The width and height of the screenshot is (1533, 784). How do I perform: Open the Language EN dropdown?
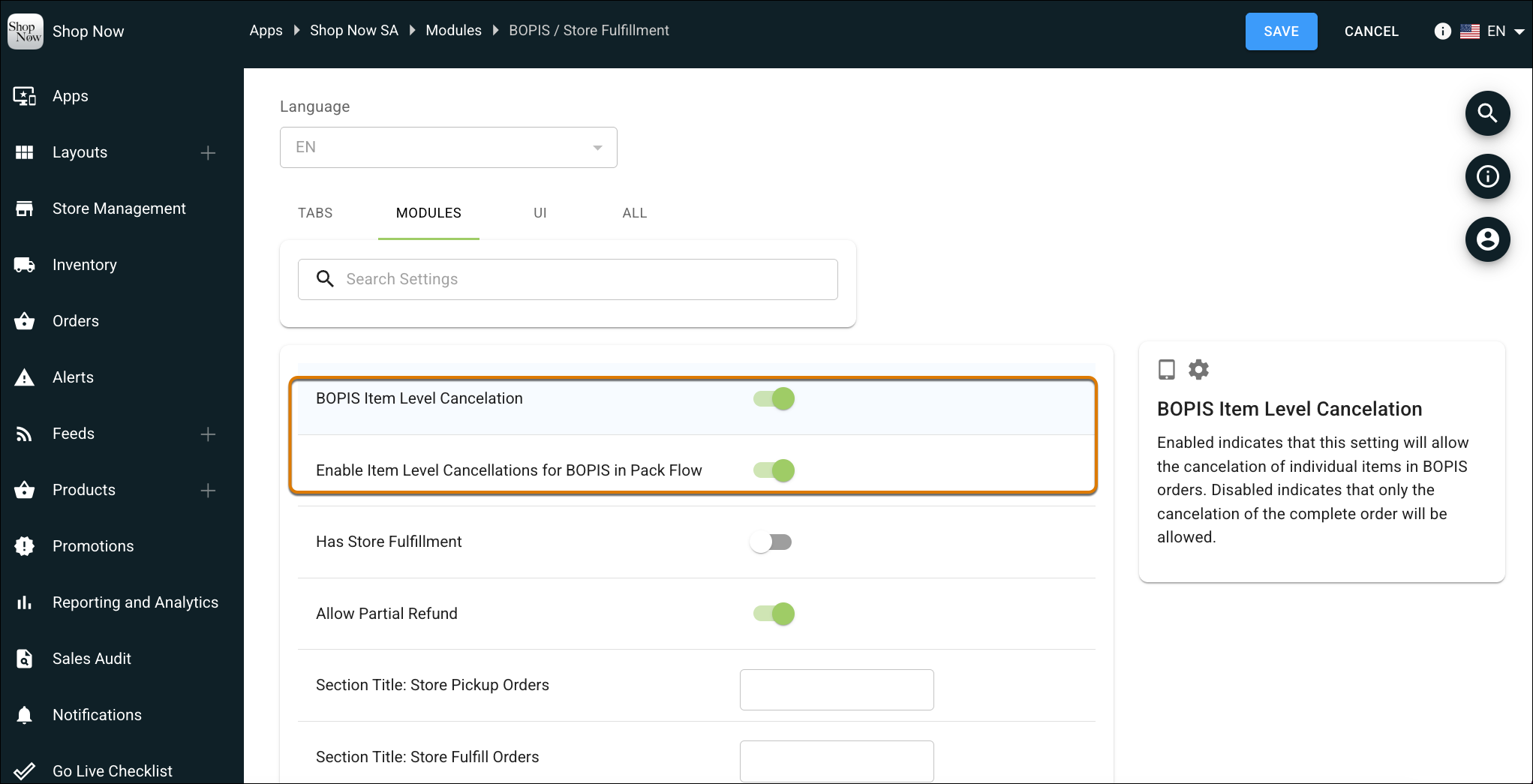click(x=449, y=147)
